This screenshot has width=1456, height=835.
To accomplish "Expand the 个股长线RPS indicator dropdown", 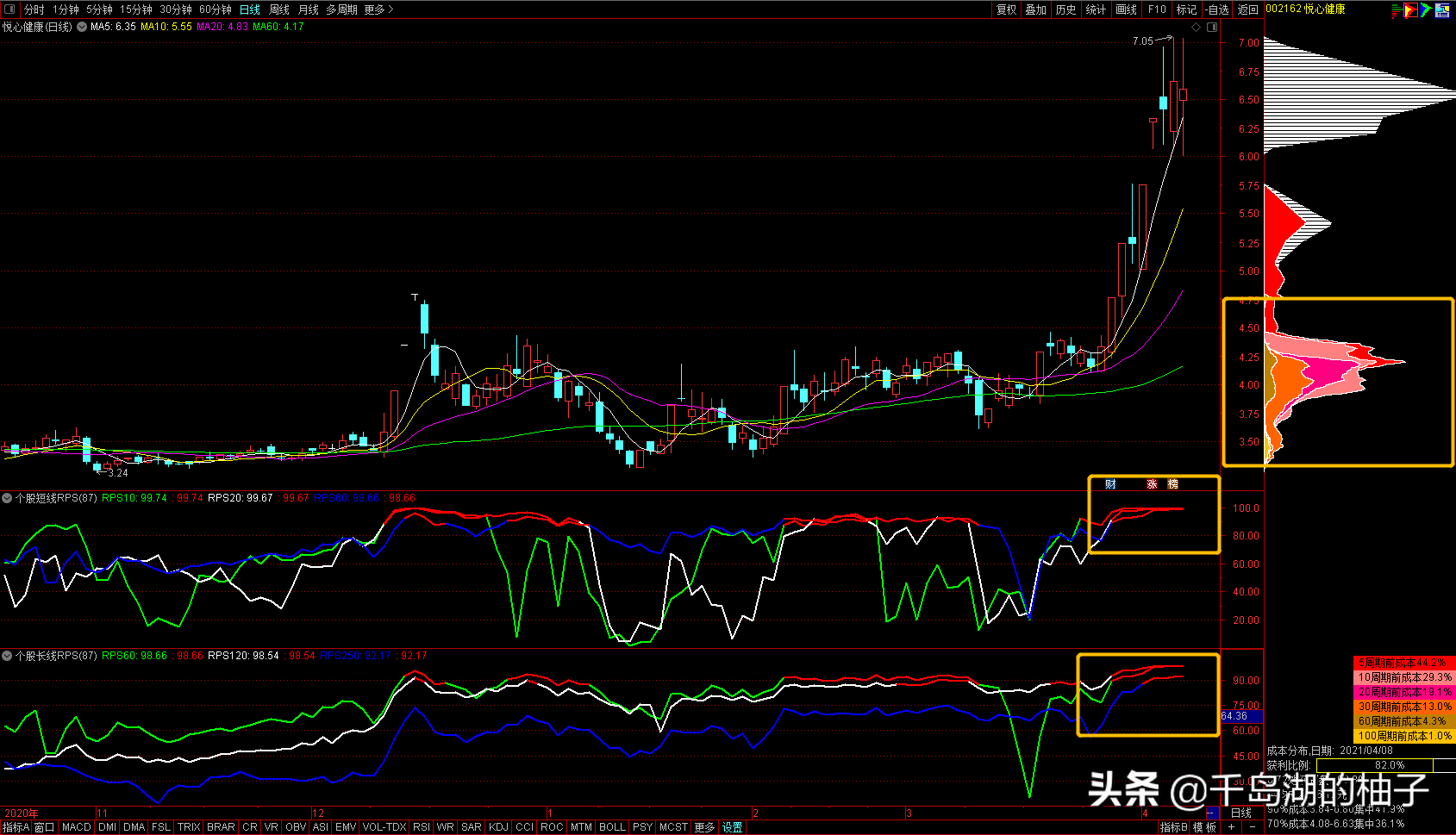I will (7, 656).
